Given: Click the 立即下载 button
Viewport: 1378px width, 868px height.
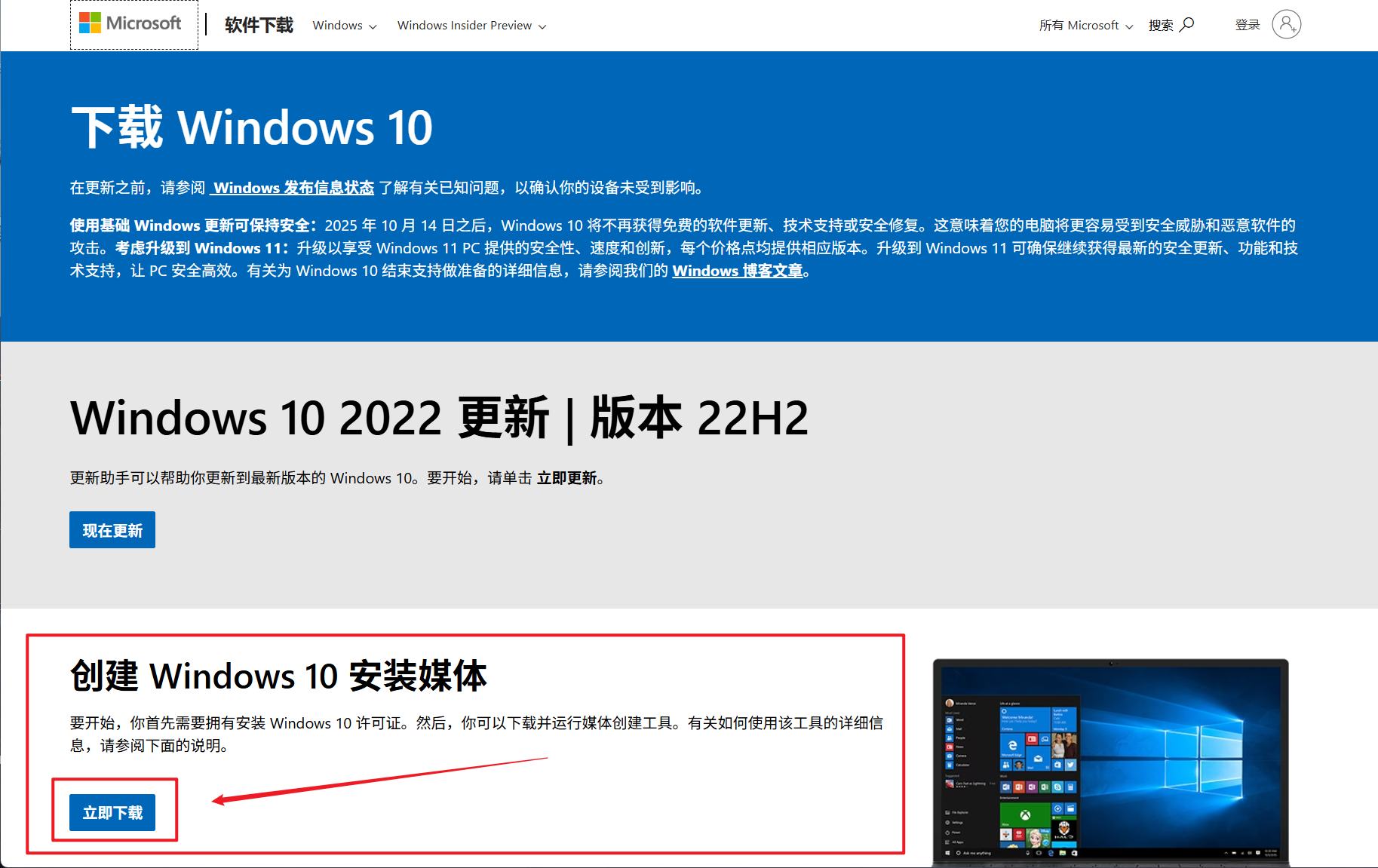Looking at the screenshot, I should [x=112, y=812].
